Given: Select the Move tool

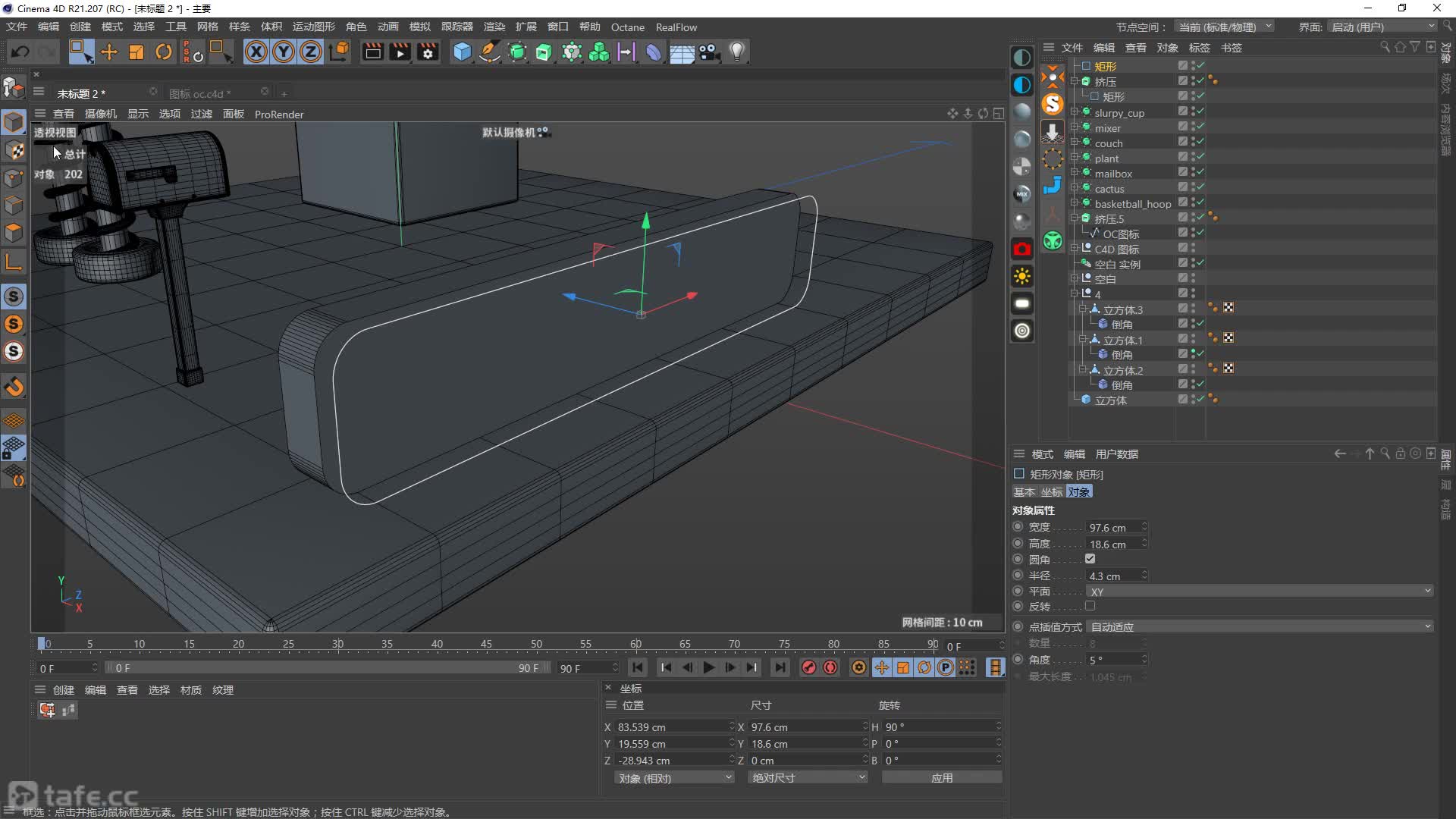Looking at the screenshot, I should [109, 52].
